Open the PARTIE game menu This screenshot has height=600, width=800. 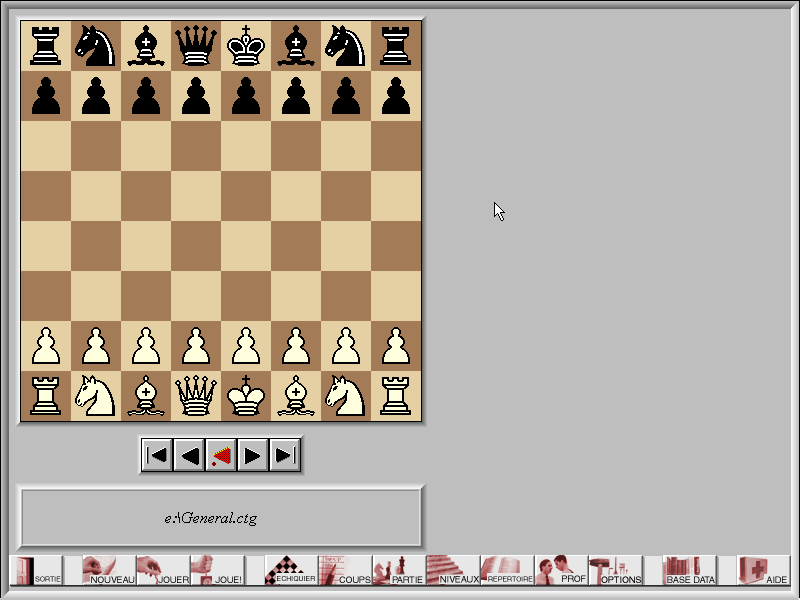click(x=399, y=570)
